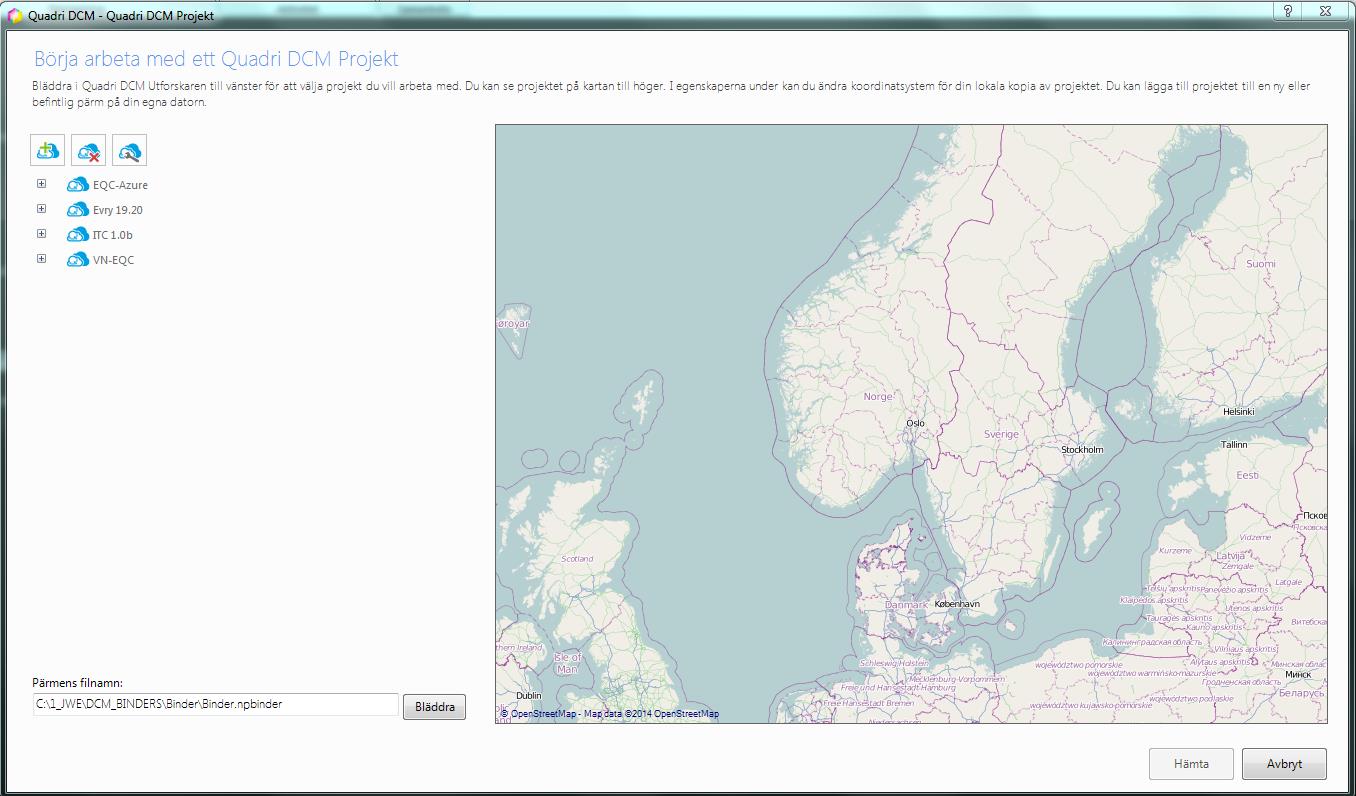Click the remove server connection cloud icon
This screenshot has height=796, width=1356.
point(88,151)
